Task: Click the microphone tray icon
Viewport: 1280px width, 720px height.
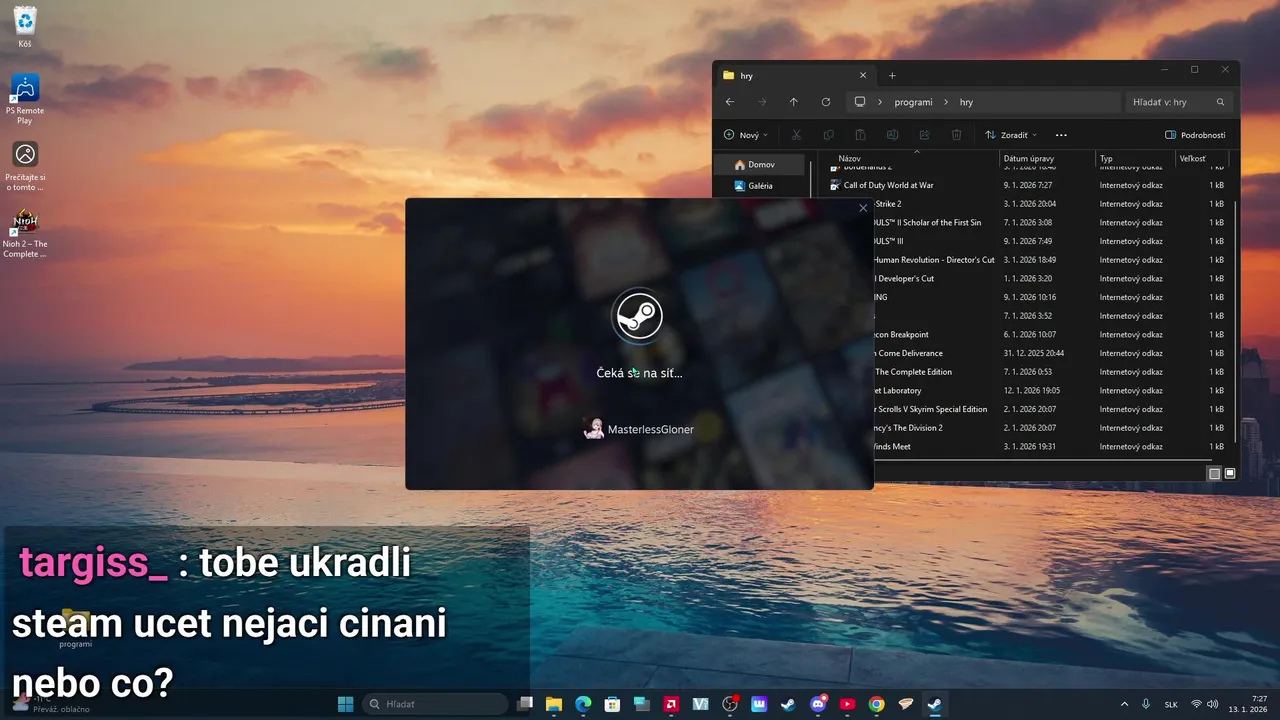Action: click(x=1146, y=704)
